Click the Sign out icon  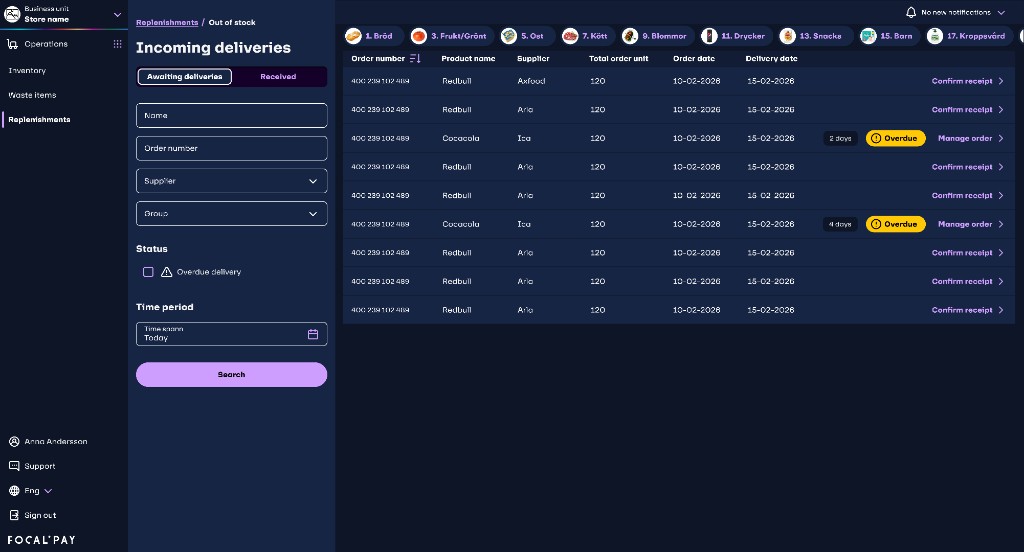click(14, 515)
